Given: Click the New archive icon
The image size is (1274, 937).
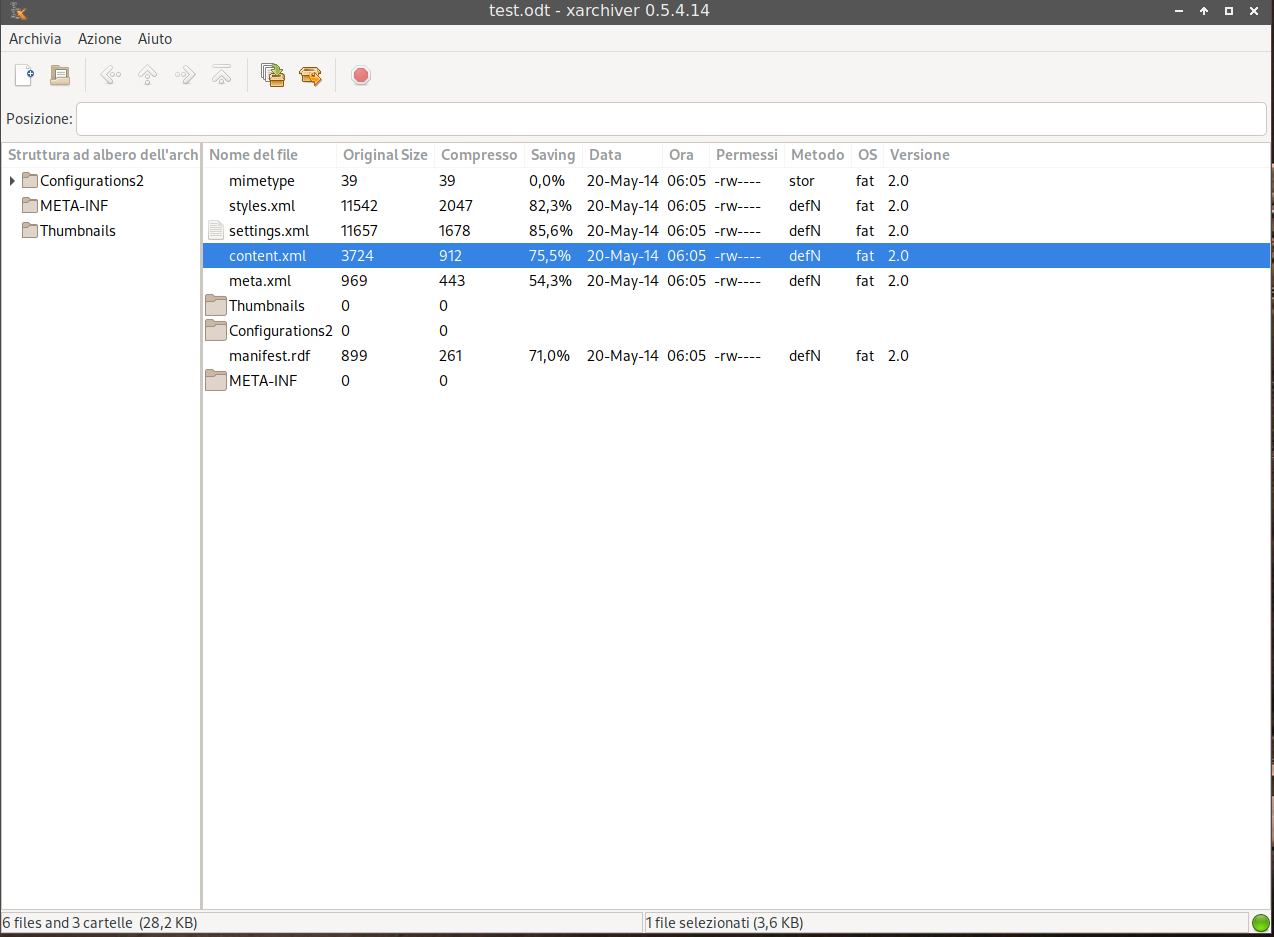Looking at the screenshot, I should (x=22, y=75).
